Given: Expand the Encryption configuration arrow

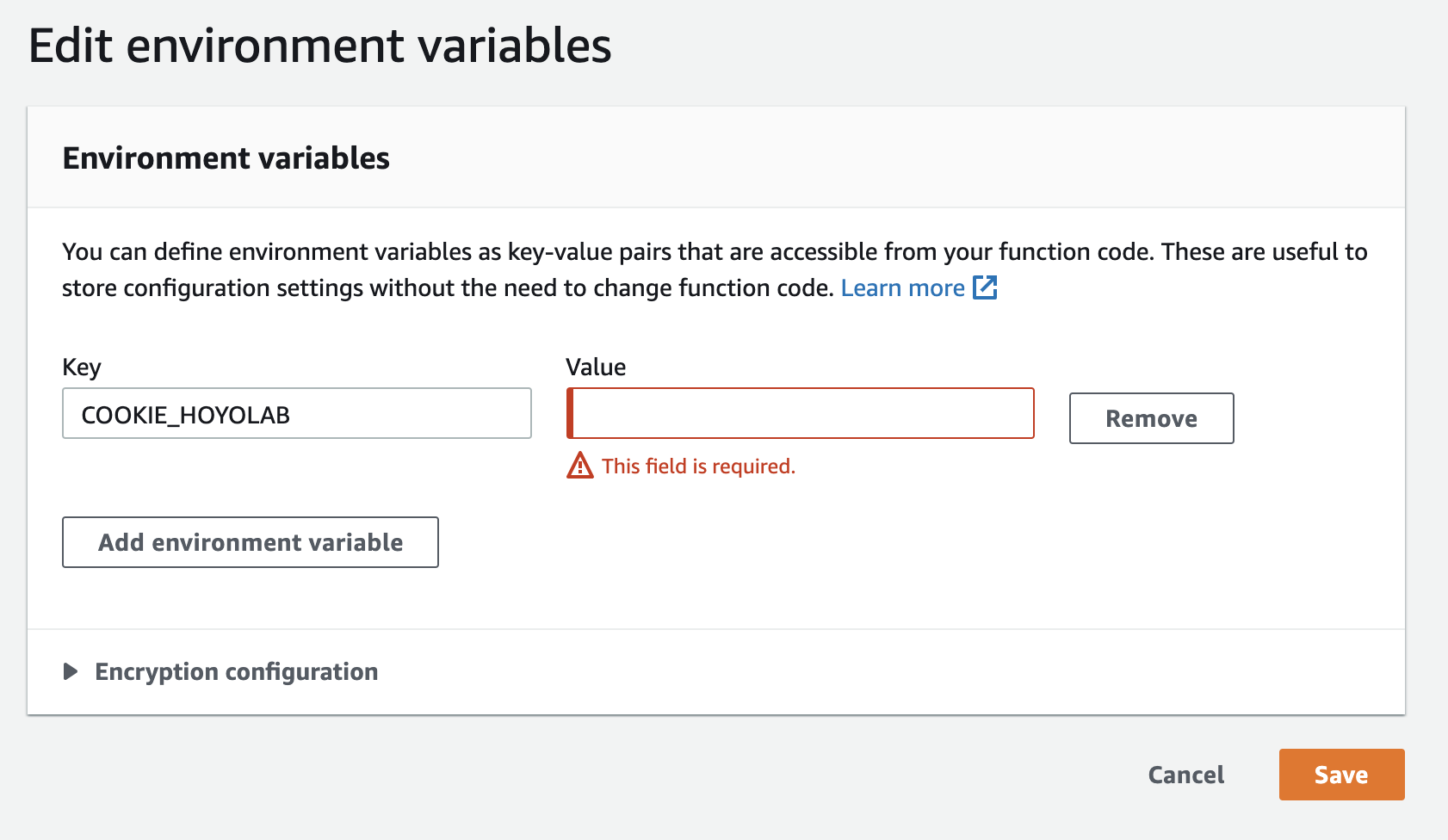Looking at the screenshot, I should point(71,671).
